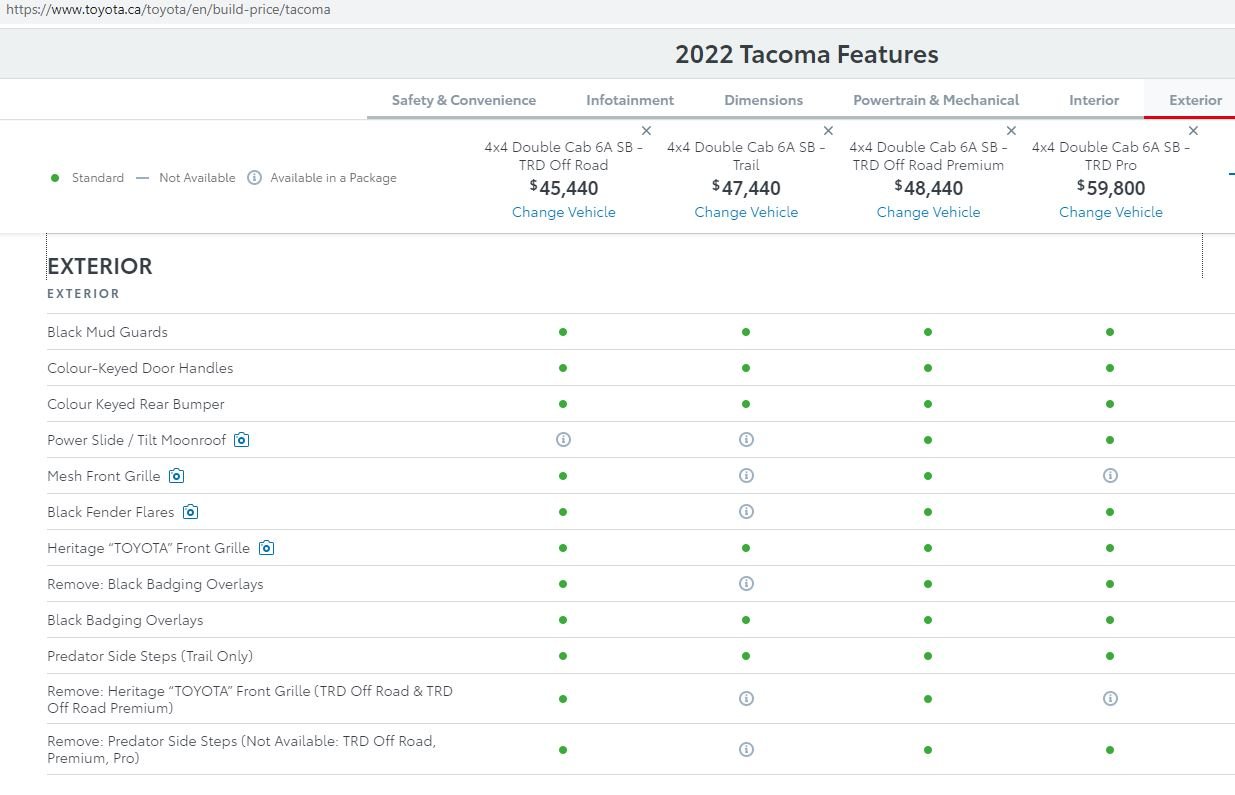Click the 'Available in a Package' legend info icon

254,178
